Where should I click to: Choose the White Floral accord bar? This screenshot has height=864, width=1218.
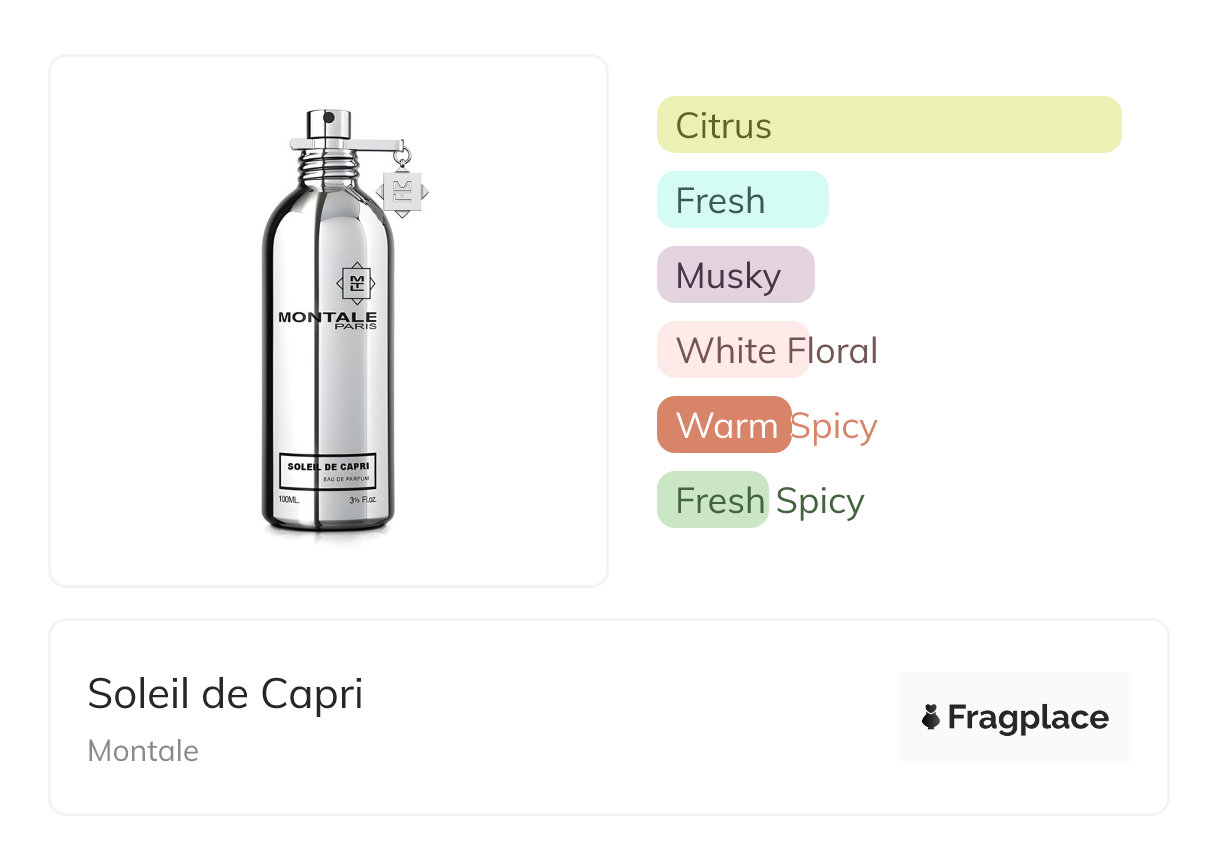click(x=733, y=350)
